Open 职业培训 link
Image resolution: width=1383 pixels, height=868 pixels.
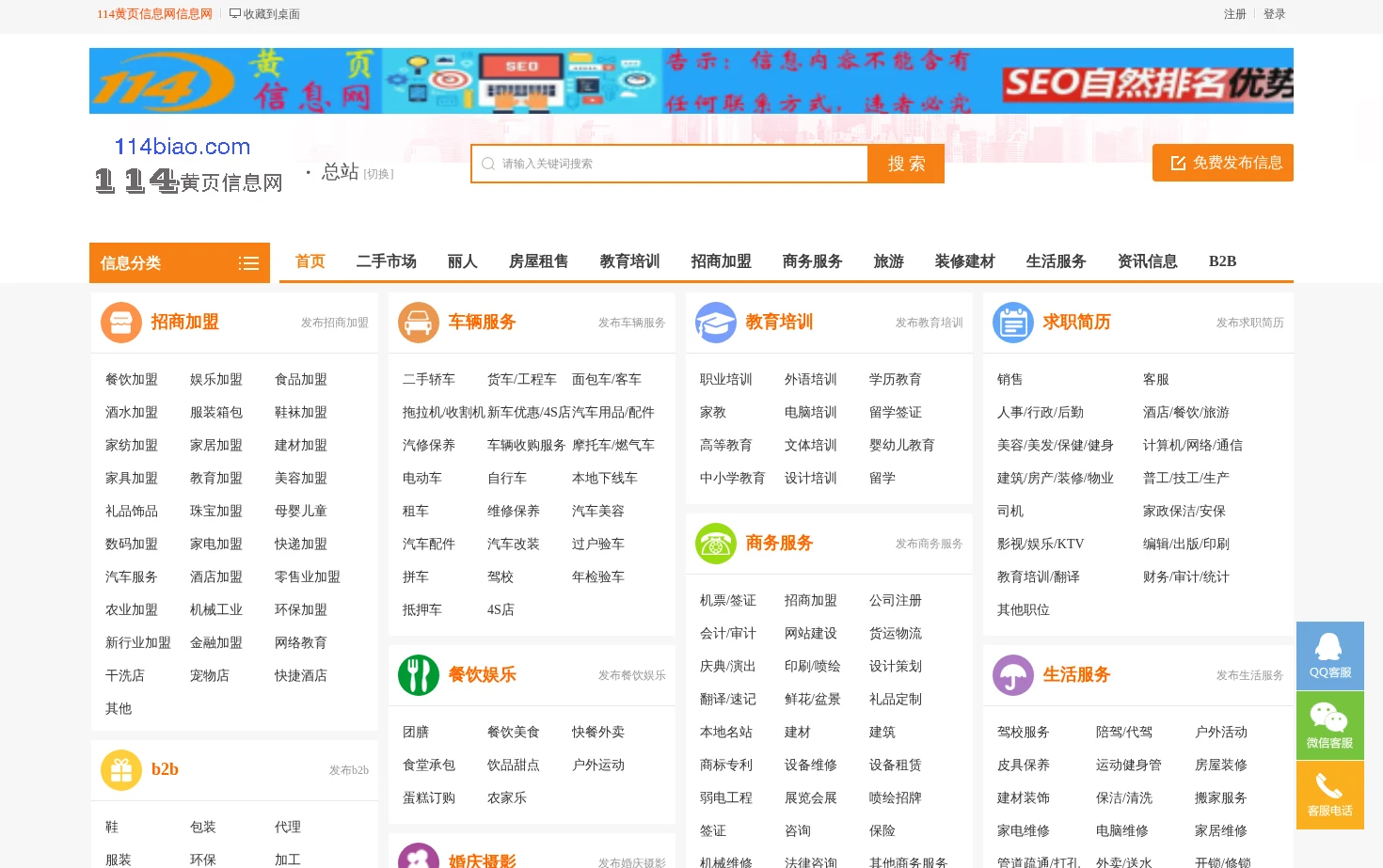(726, 380)
